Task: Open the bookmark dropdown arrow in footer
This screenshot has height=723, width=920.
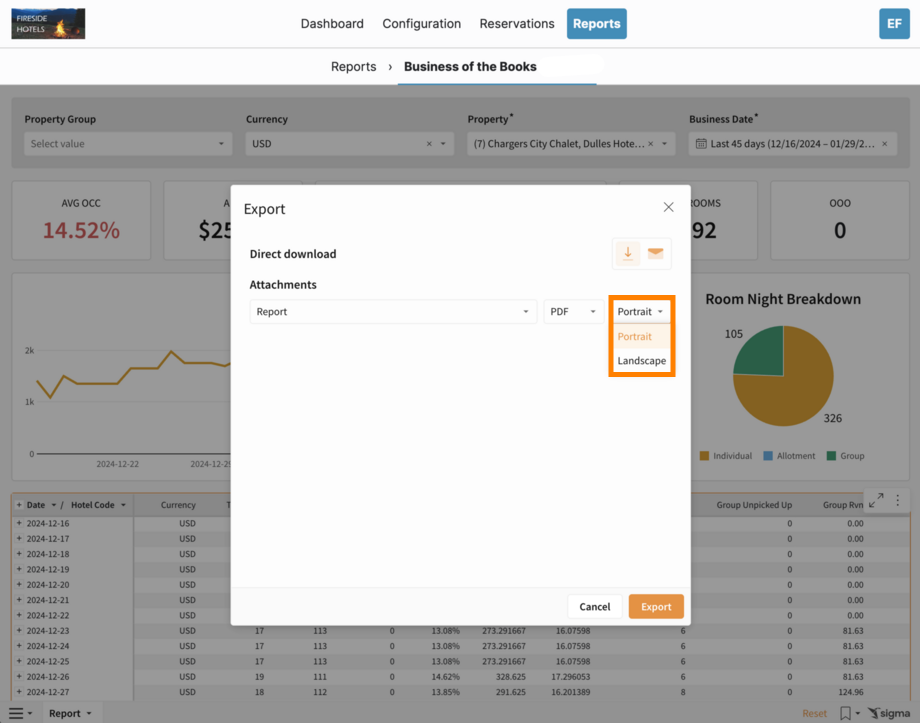Action: (858, 714)
